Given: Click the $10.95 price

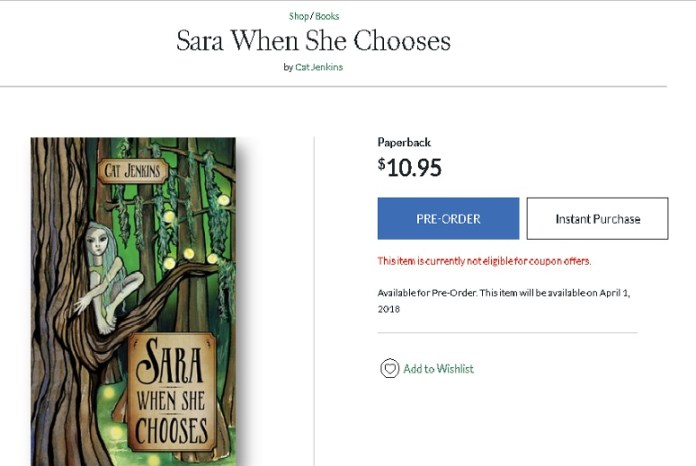Looking at the screenshot, I should 413,167.
